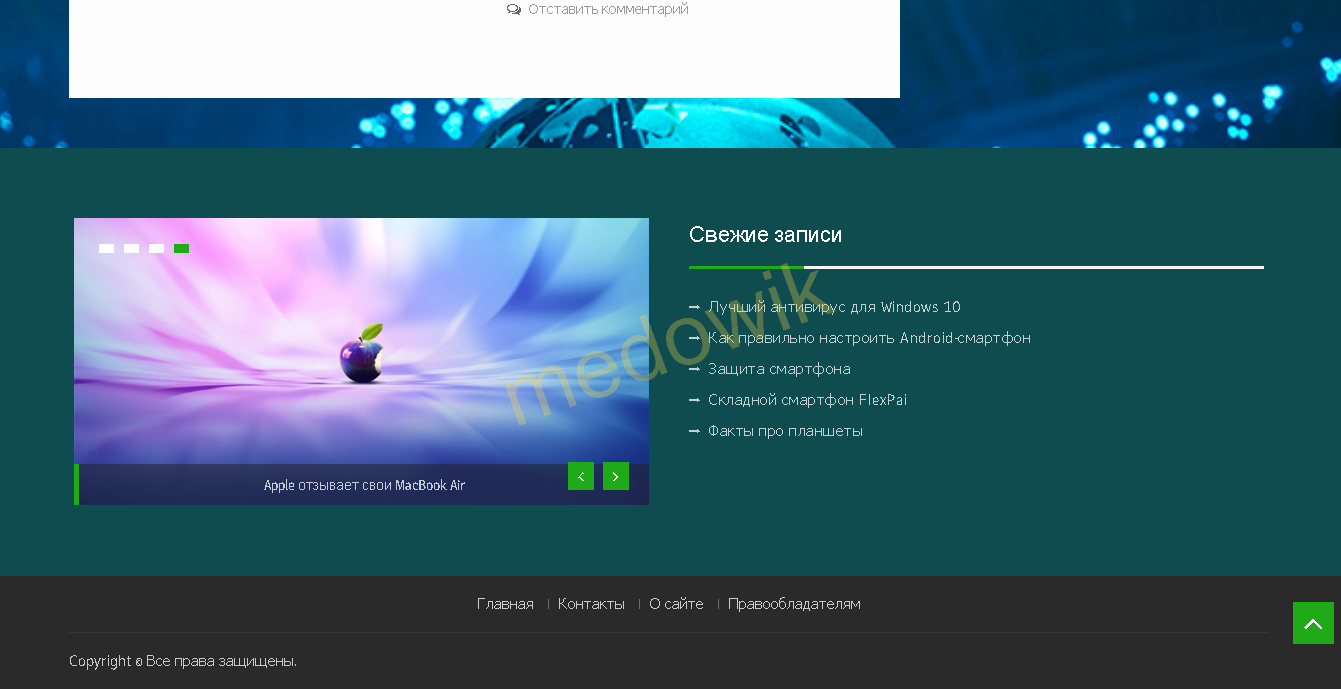Open the 'Защита смартфона' post
Viewport: 1341px width, 689px height.
click(779, 369)
